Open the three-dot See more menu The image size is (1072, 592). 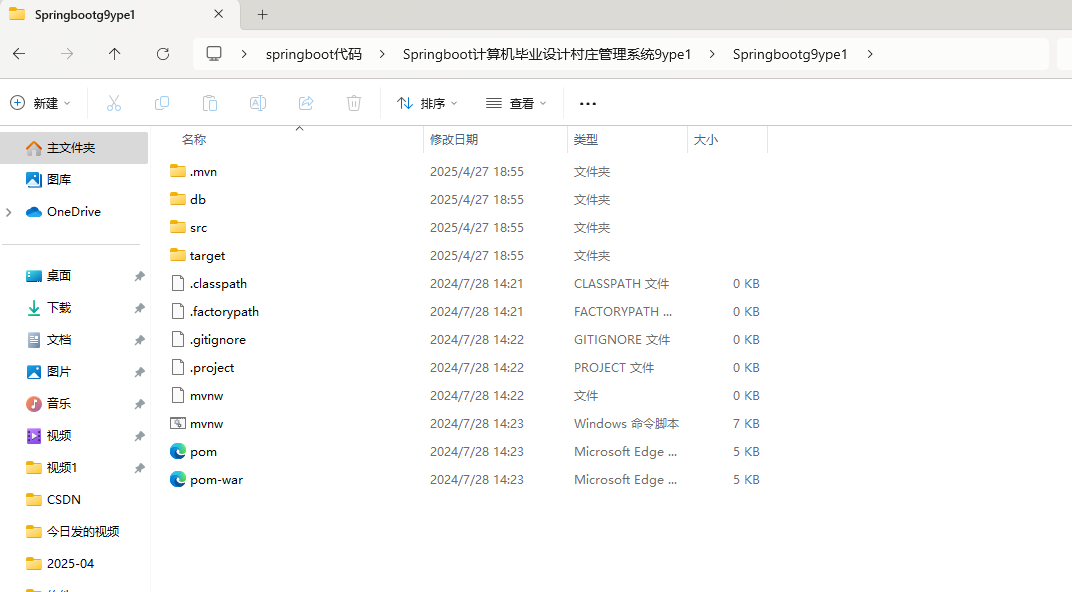tap(588, 104)
